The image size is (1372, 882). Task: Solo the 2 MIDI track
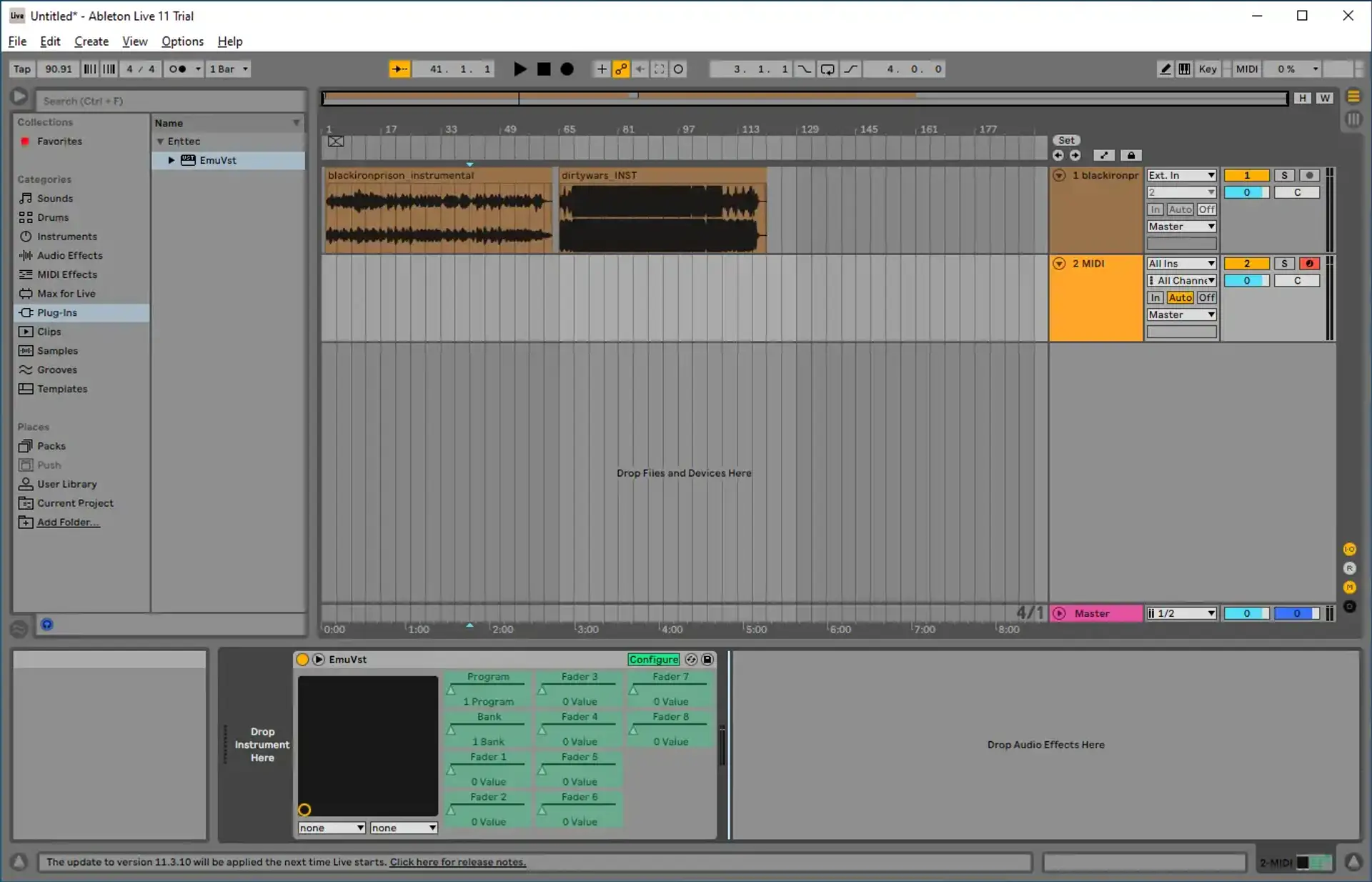1284,264
